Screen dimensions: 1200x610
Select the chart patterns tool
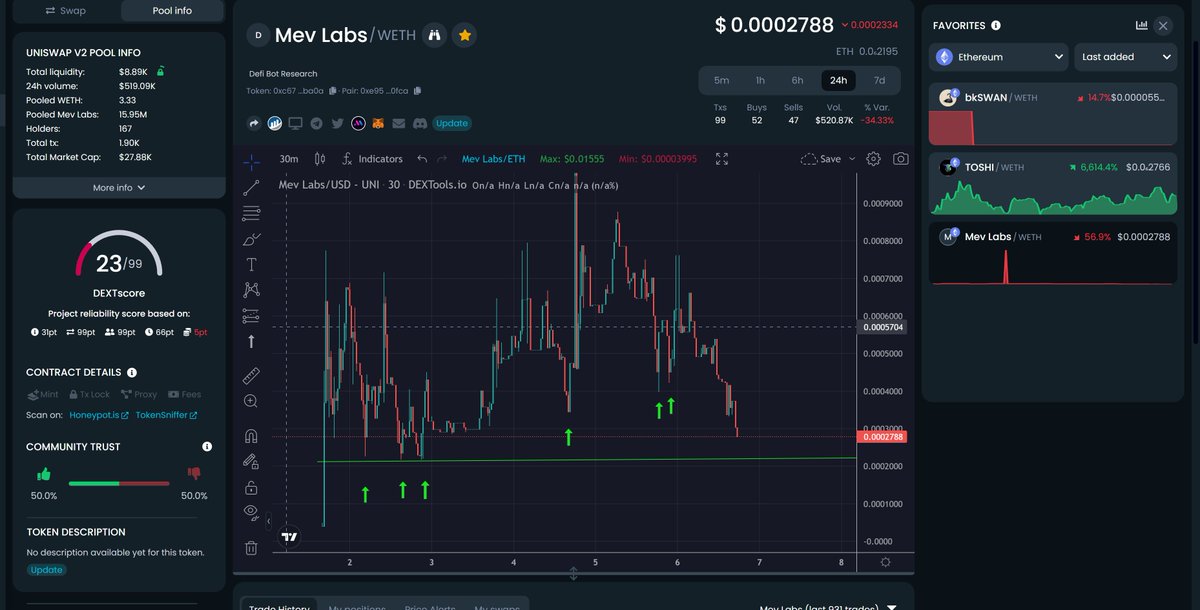coord(251,290)
